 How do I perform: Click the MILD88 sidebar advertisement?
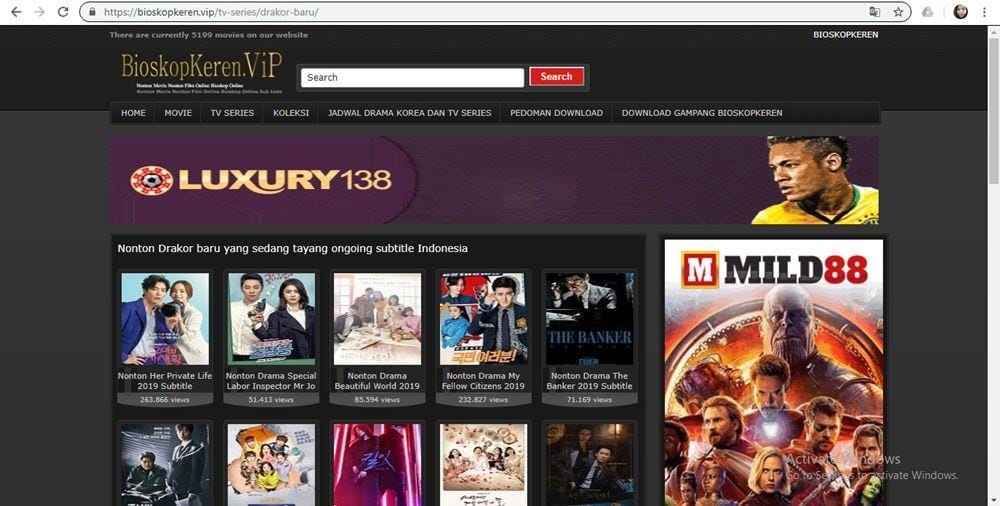[x=774, y=373]
